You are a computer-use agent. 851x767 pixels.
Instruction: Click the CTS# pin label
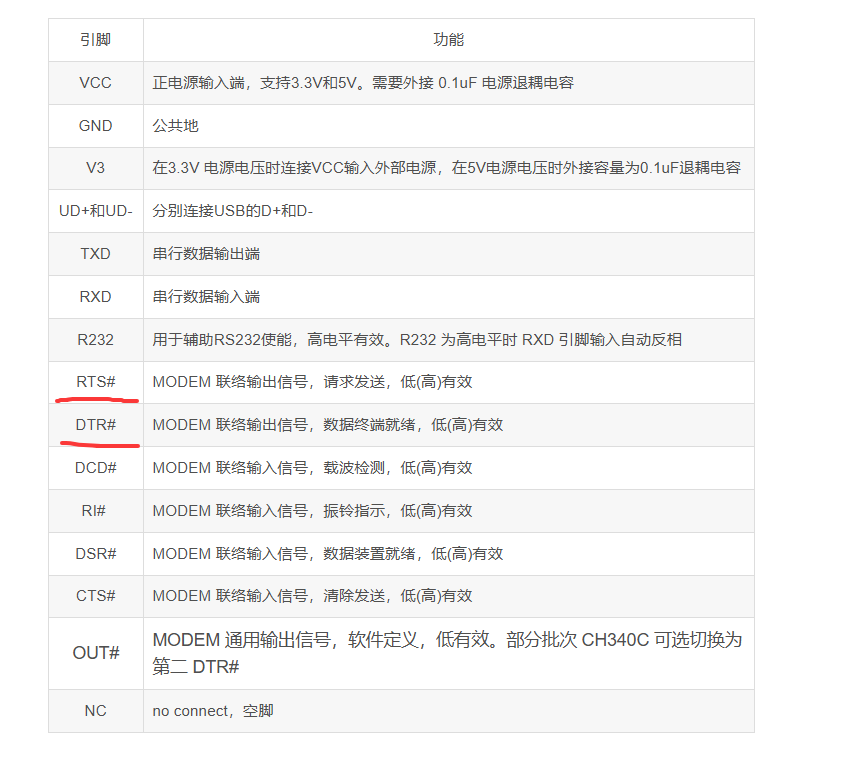coord(96,596)
